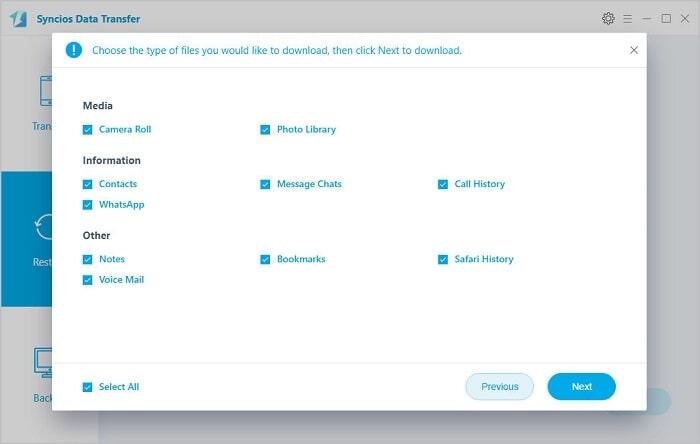Toggle the Select All checkbox
Image resolution: width=700 pixels, height=444 pixels.
pyautogui.click(x=88, y=387)
